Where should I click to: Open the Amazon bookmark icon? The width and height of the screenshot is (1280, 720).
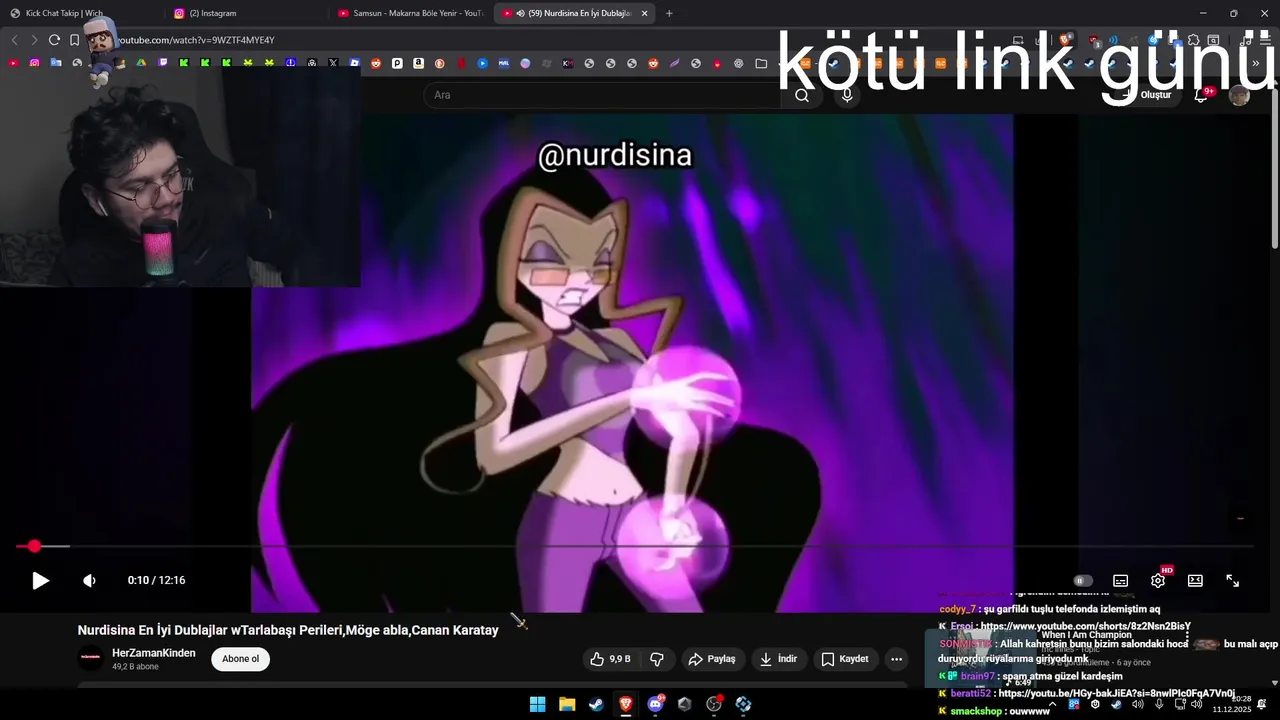[x=418, y=63]
